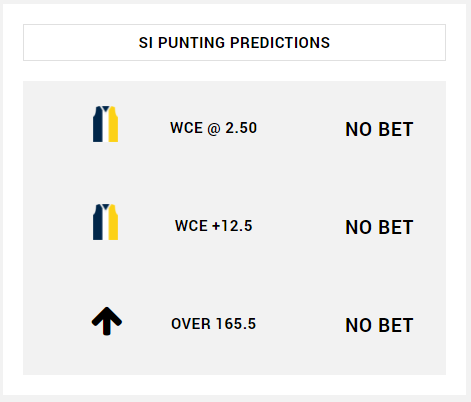Screen dimensions: 471x402
Task: Click the 165.5 total points value
Action: (x=236, y=324)
